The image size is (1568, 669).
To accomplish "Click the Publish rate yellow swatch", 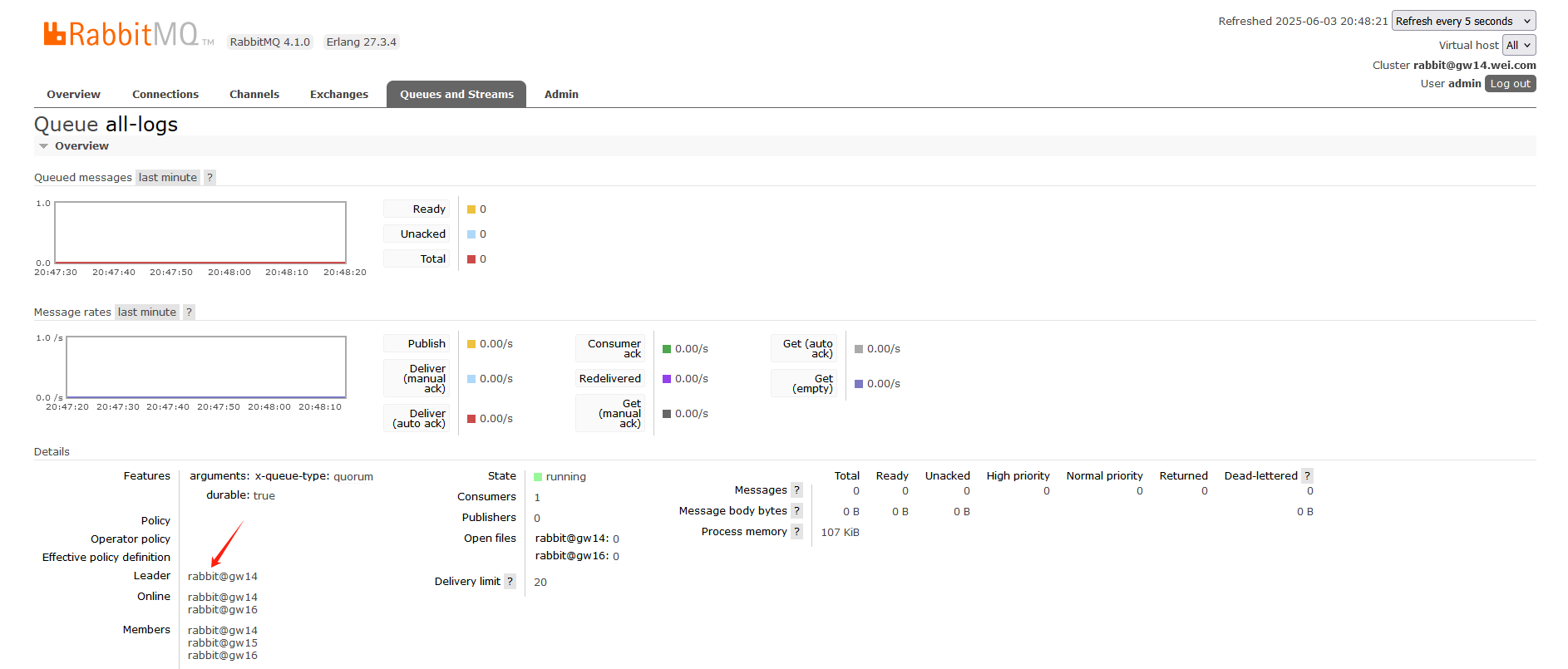I will click(x=471, y=344).
